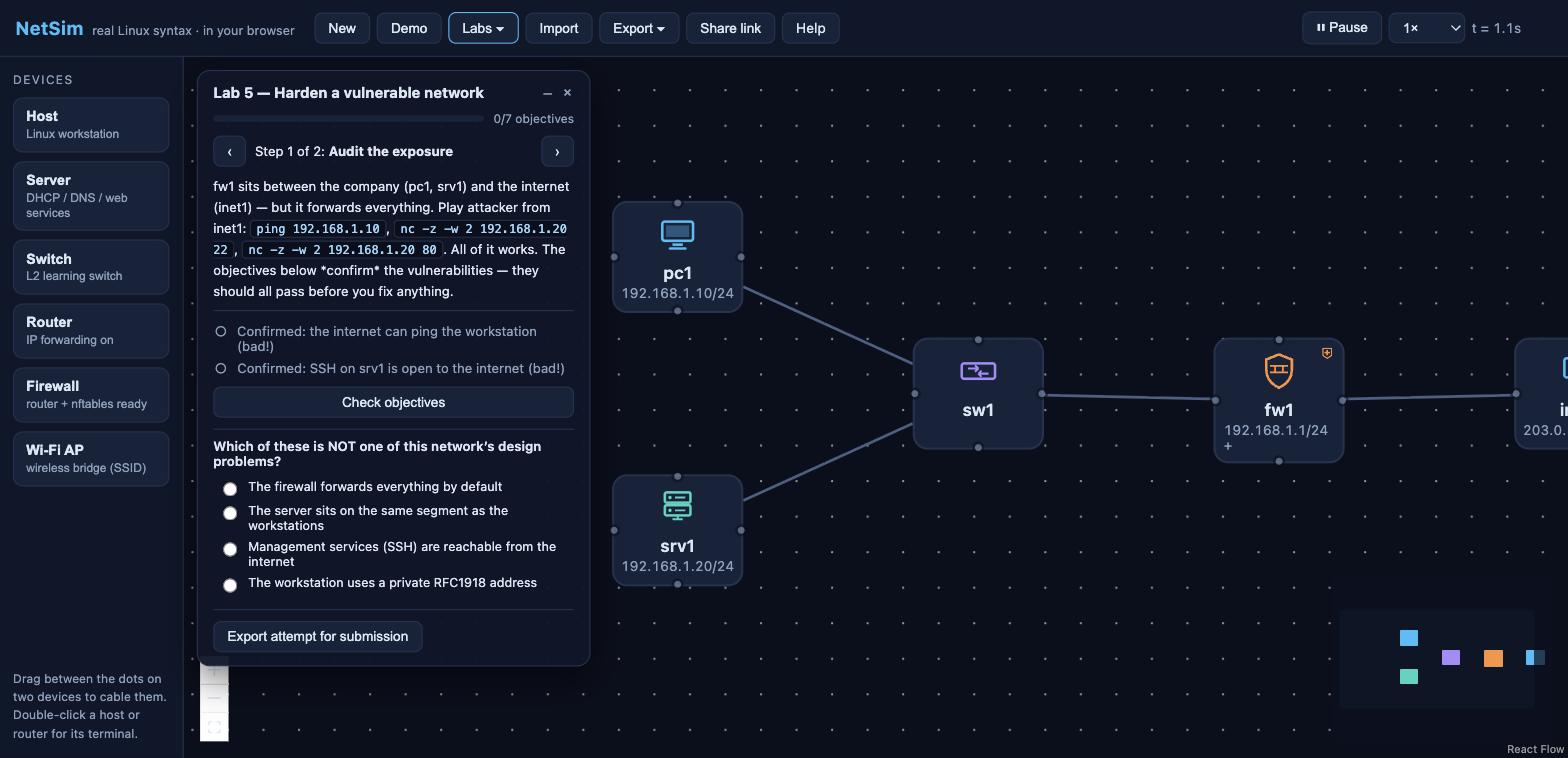Click srv1's right-side connection handle
The height and width of the screenshot is (758, 1568).
[x=741, y=530]
